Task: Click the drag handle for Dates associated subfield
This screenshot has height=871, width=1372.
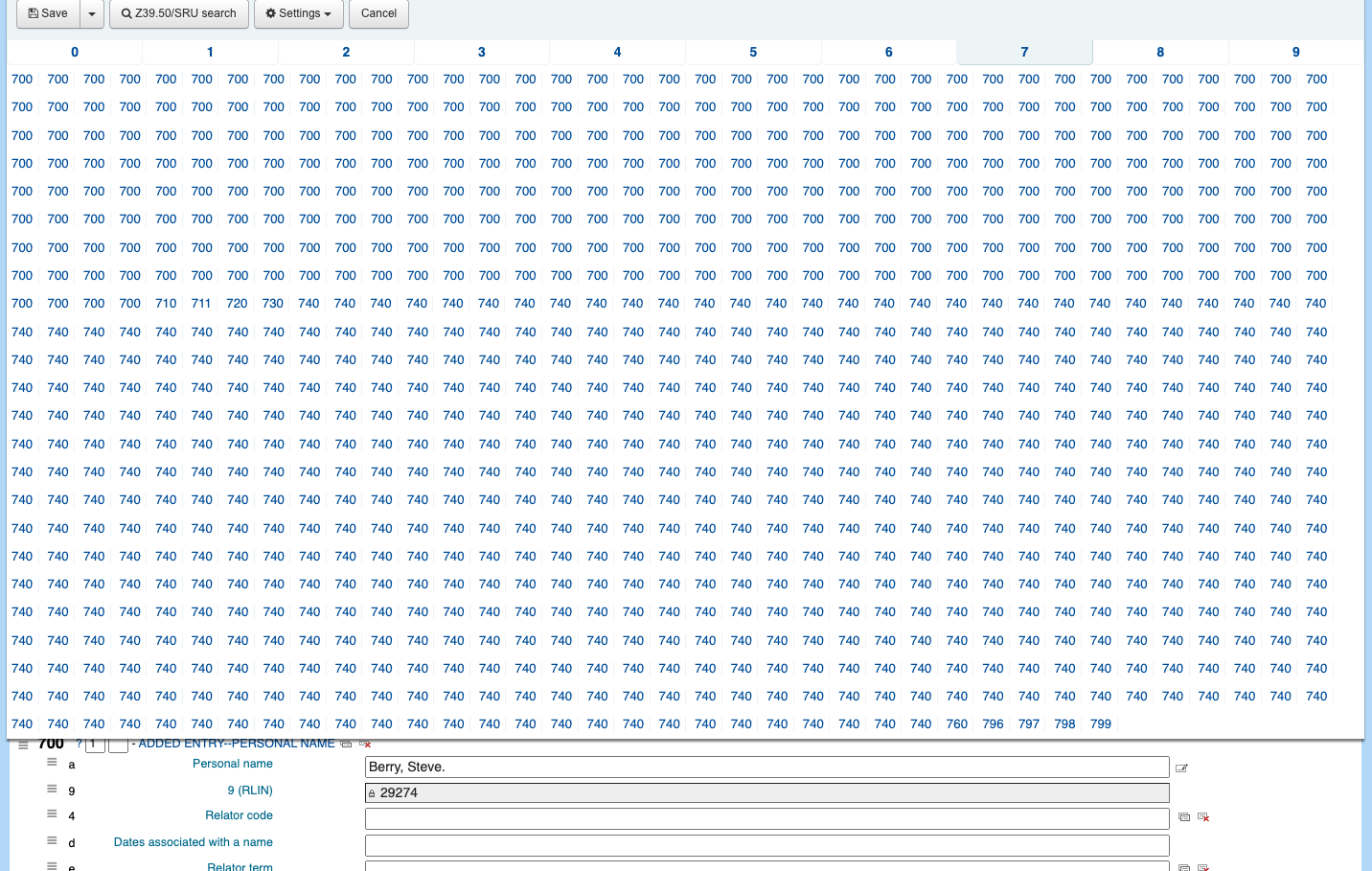Action: tap(52, 841)
